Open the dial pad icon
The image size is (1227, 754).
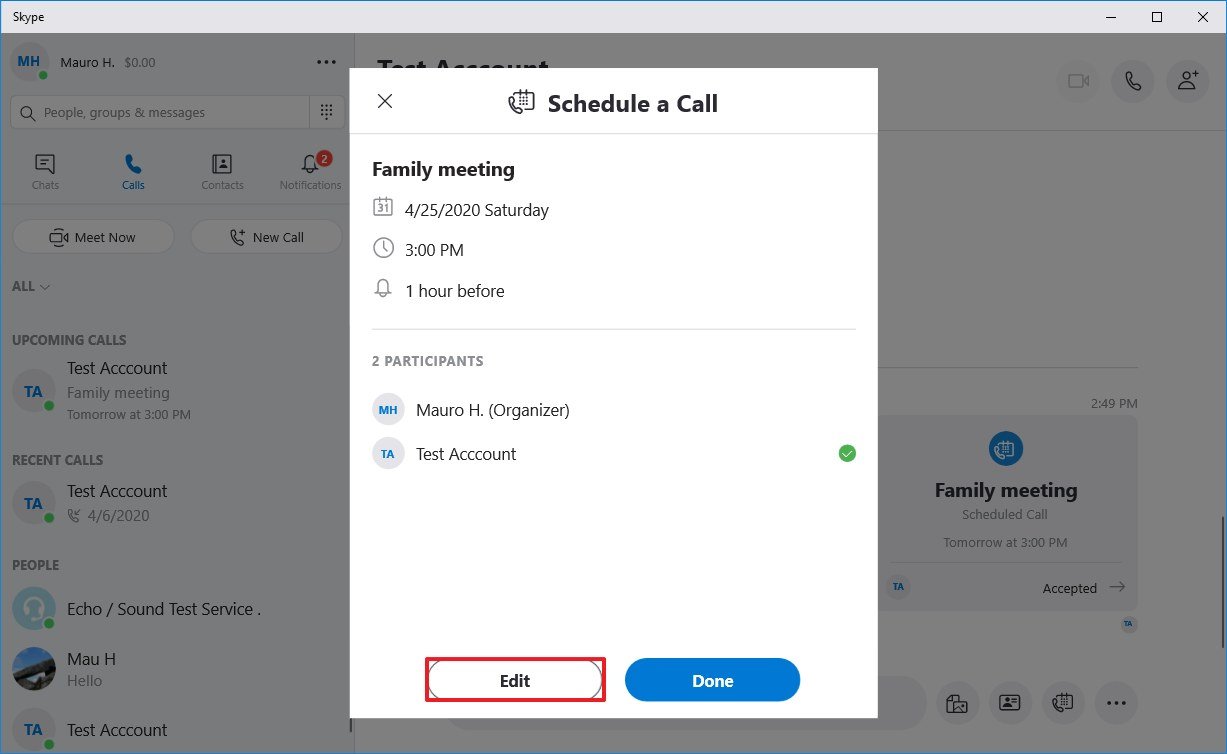[327, 112]
